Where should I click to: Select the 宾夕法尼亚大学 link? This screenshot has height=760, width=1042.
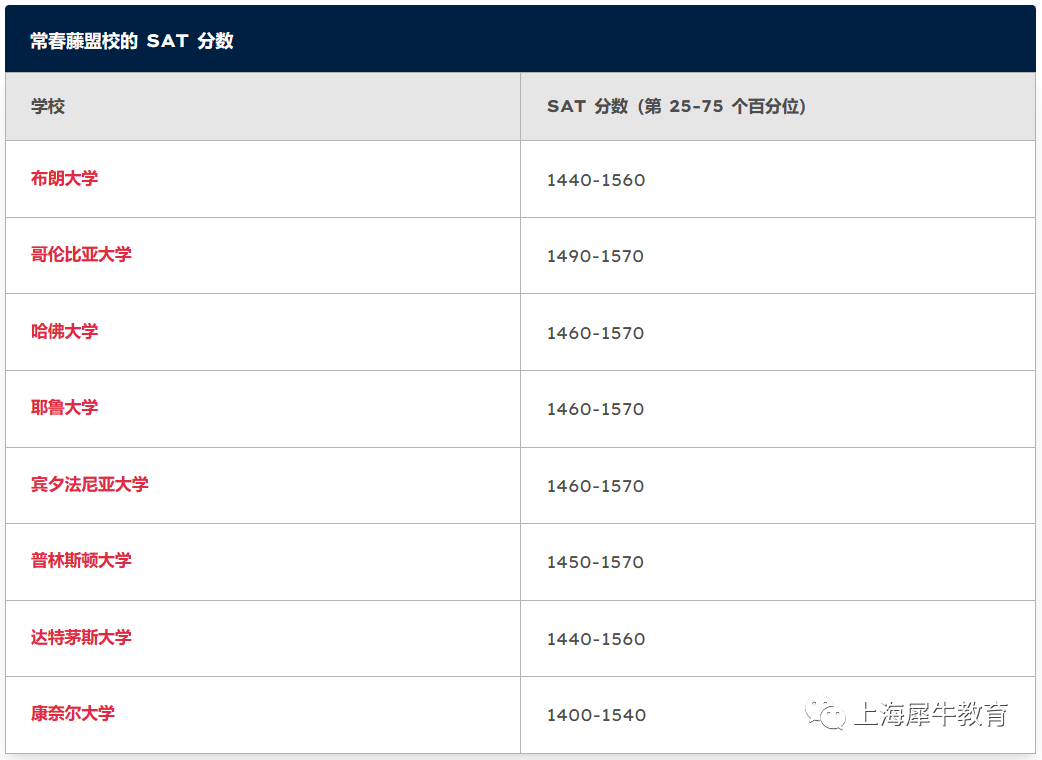(90, 484)
